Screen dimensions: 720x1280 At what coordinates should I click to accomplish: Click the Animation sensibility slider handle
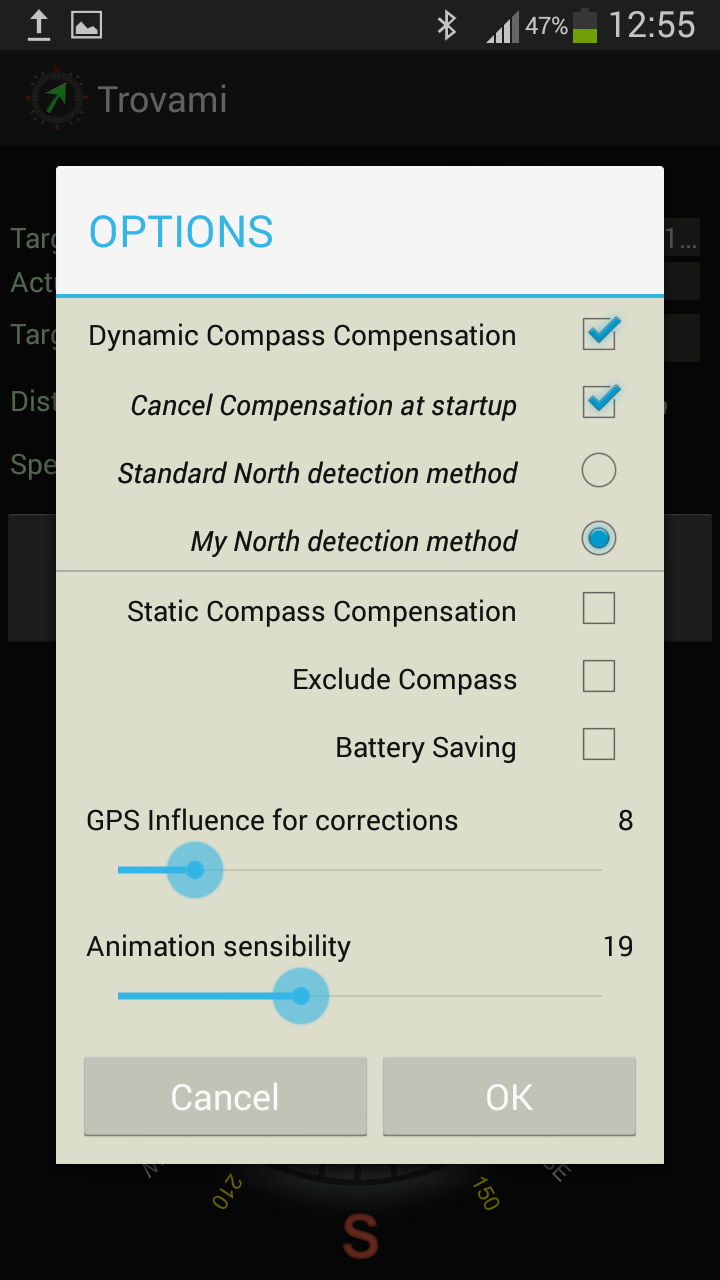click(x=301, y=996)
